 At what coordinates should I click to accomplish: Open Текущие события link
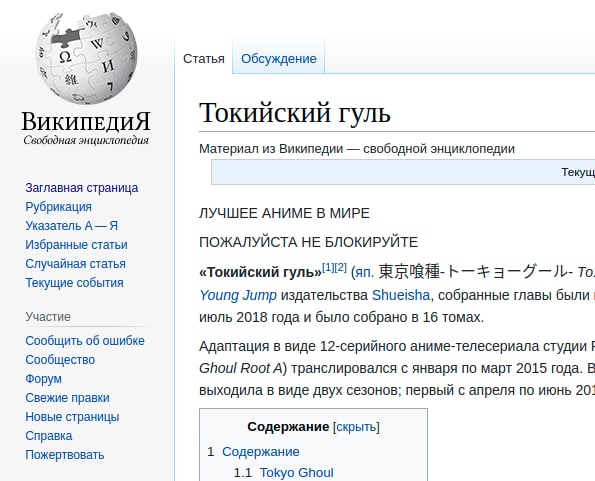coord(74,283)
